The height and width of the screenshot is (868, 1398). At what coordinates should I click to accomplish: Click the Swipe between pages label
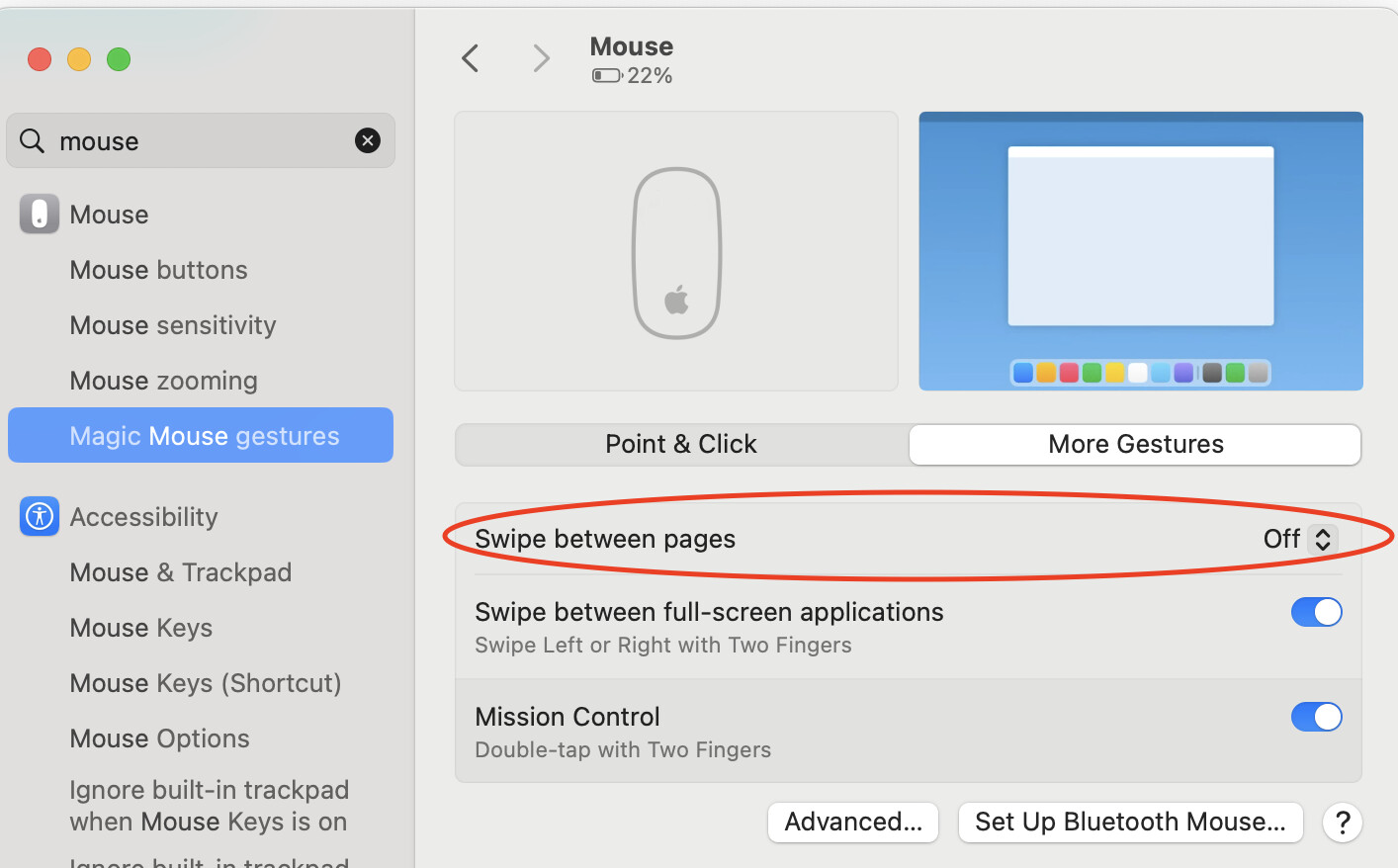pyautogui.click(x=605, y=539)
